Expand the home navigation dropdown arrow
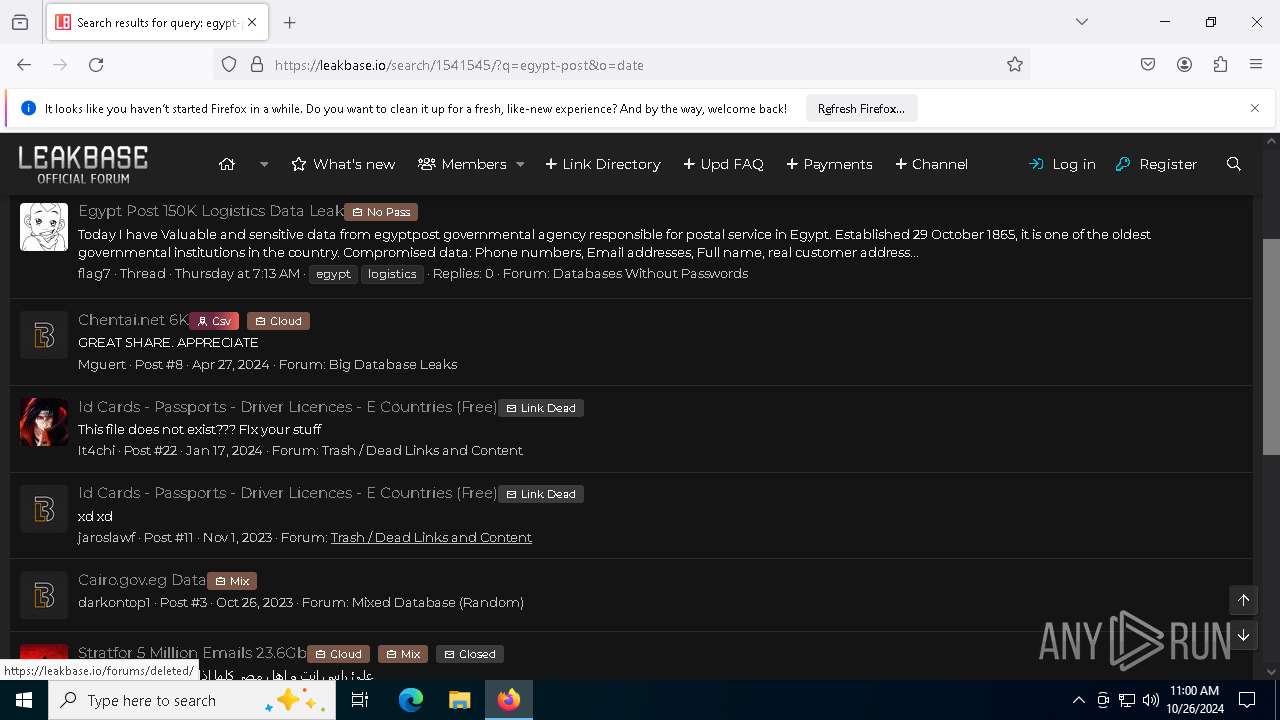Screen dimensions: 1280x720 point(264,164)
